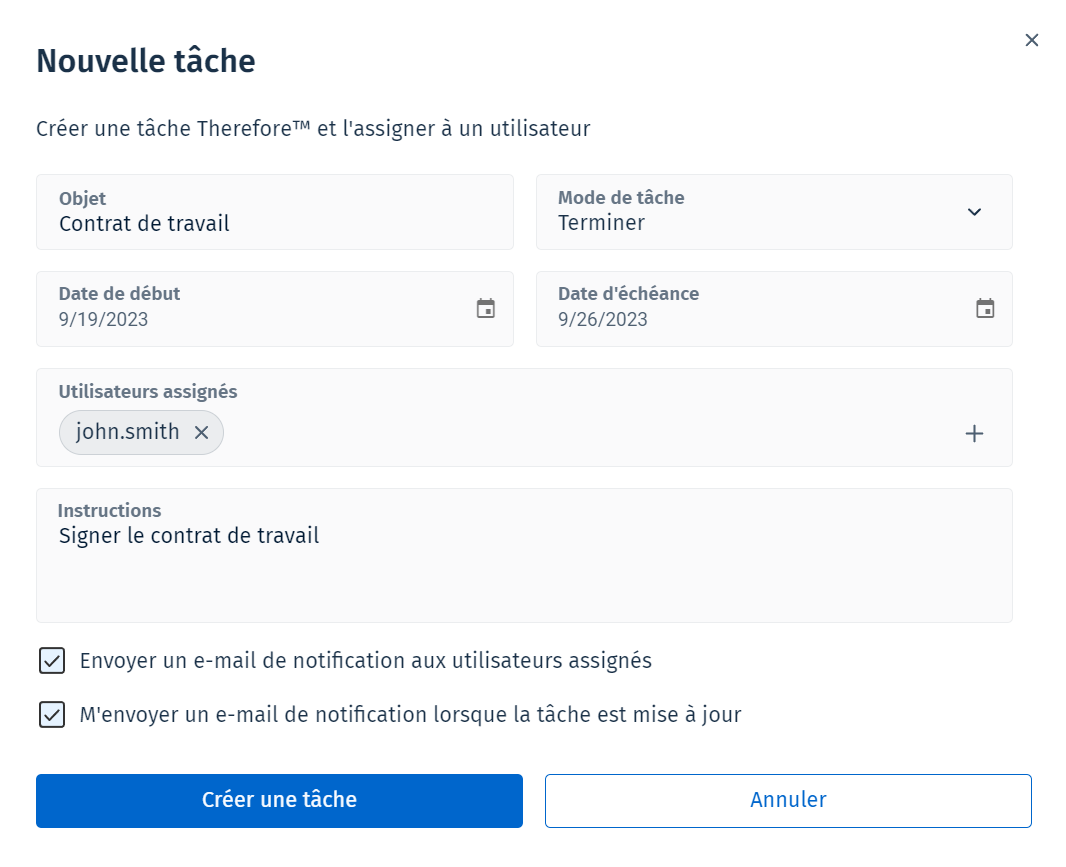Click the 'Envoyer un e-mail de notification' label text

point(365,661)
